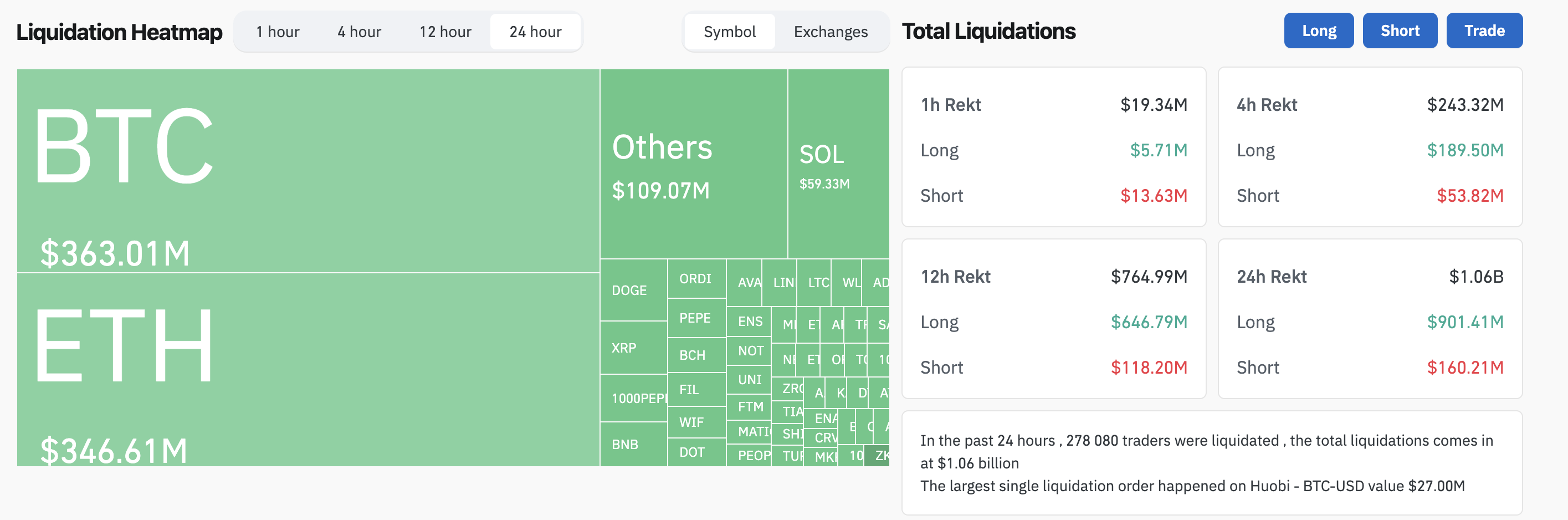The height and width of the screenshot is (520, 1568).
Task: Click the ETH heatmap tile
Action: tap(308, 369)
